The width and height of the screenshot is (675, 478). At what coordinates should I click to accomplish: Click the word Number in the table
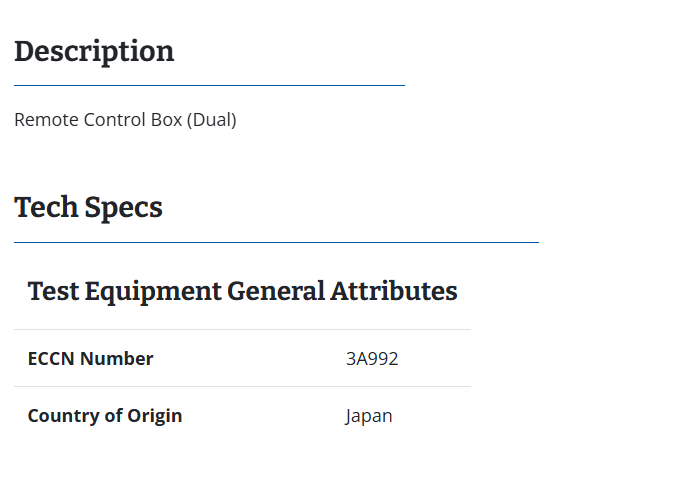tap(116, 359)
